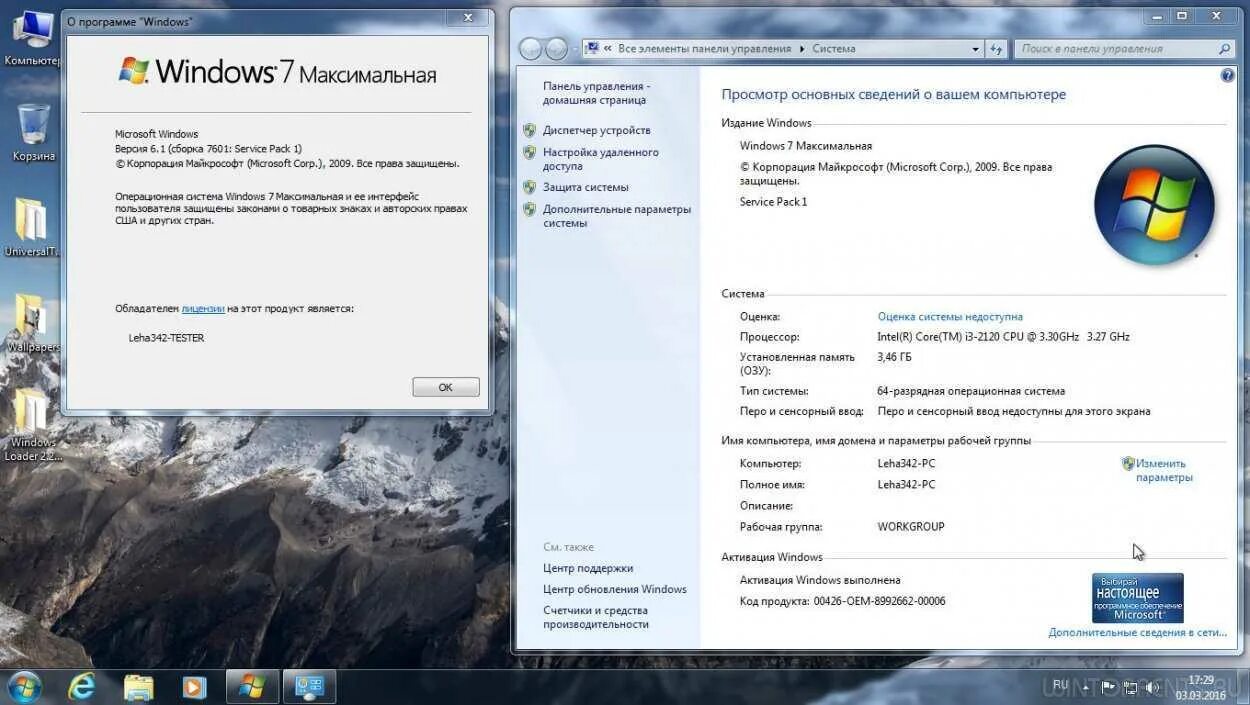This screenshot has height=705, width=1250.
Task: Click Дополнительные сведения в сети link
Action: coord(1137,633)
